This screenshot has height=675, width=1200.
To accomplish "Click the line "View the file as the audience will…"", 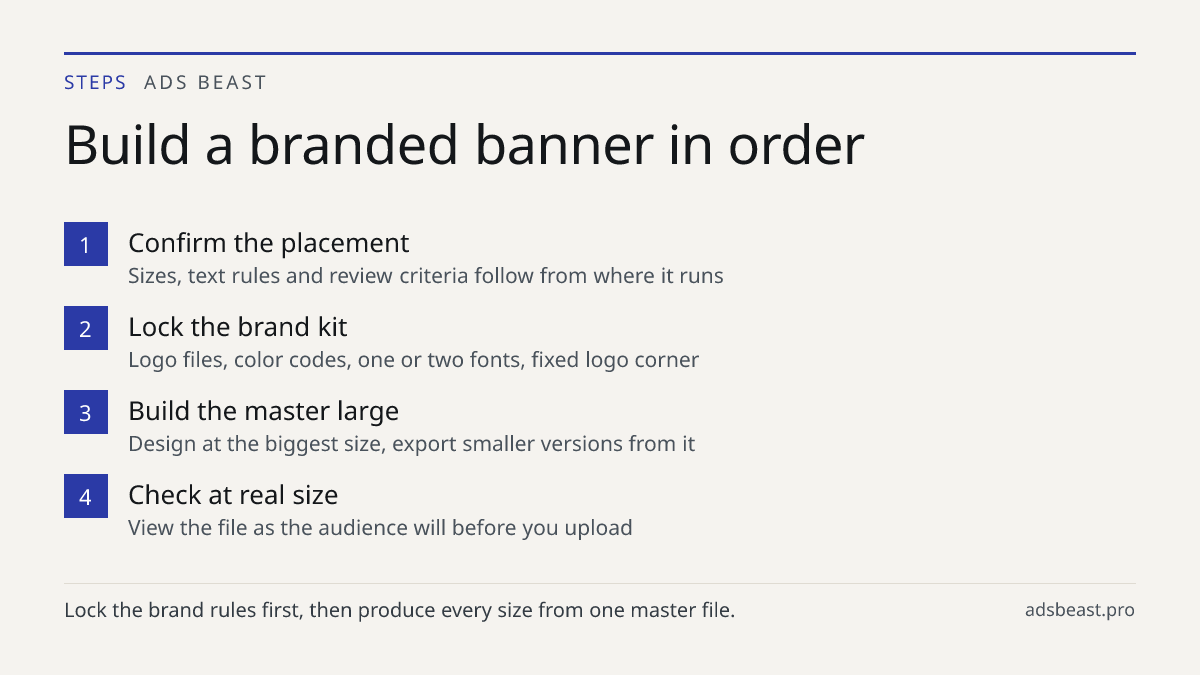I will pos(380,527).
